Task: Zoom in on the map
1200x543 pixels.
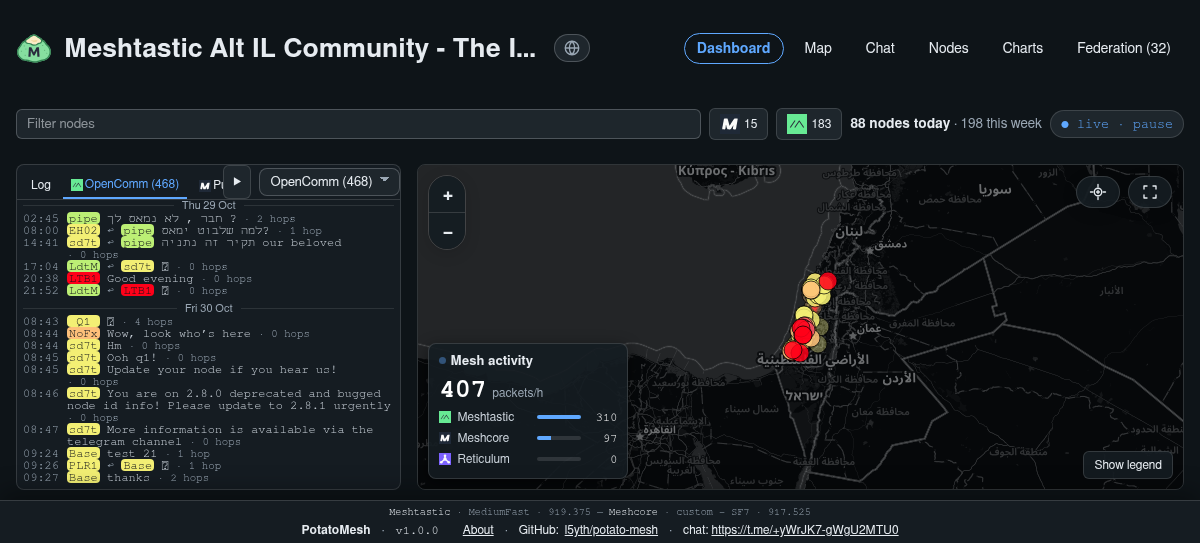Action: (447, 196)
